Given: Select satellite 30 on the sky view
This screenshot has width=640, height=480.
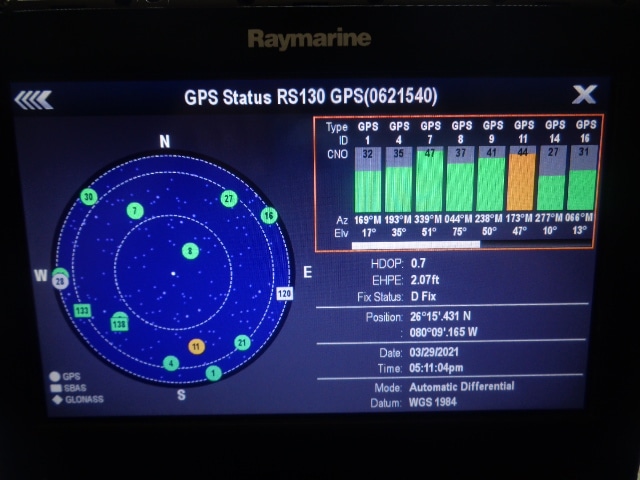Looking at the screenshot, I should pos(88,197).
